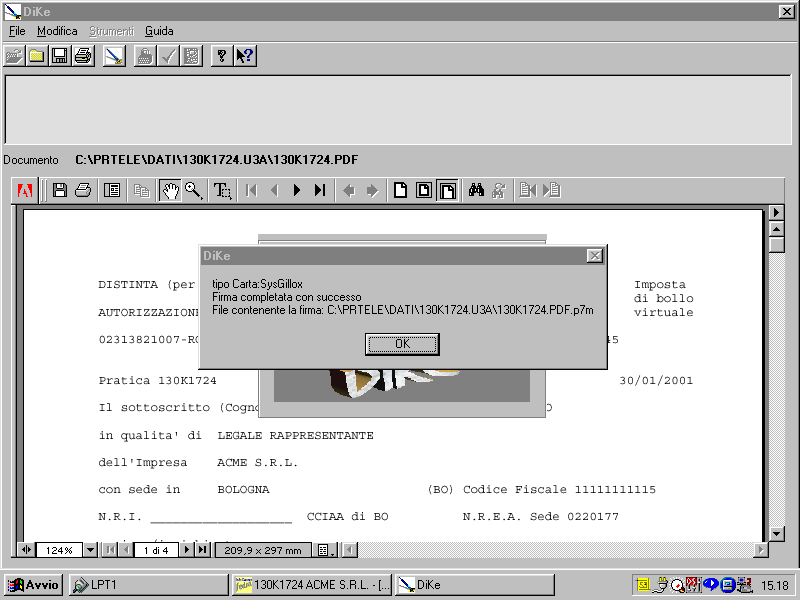Viewport: 800px width, 600px height.
Task: Go to next page via Acrobat toolbar
Action: coord(297,191)
